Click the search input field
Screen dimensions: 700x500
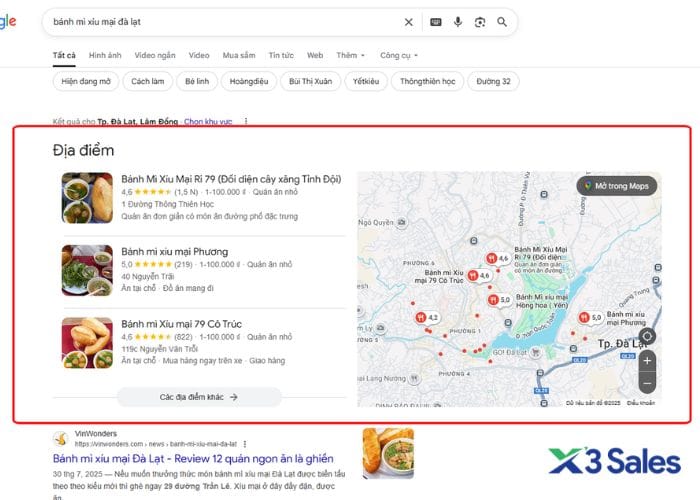coord(223,22)
